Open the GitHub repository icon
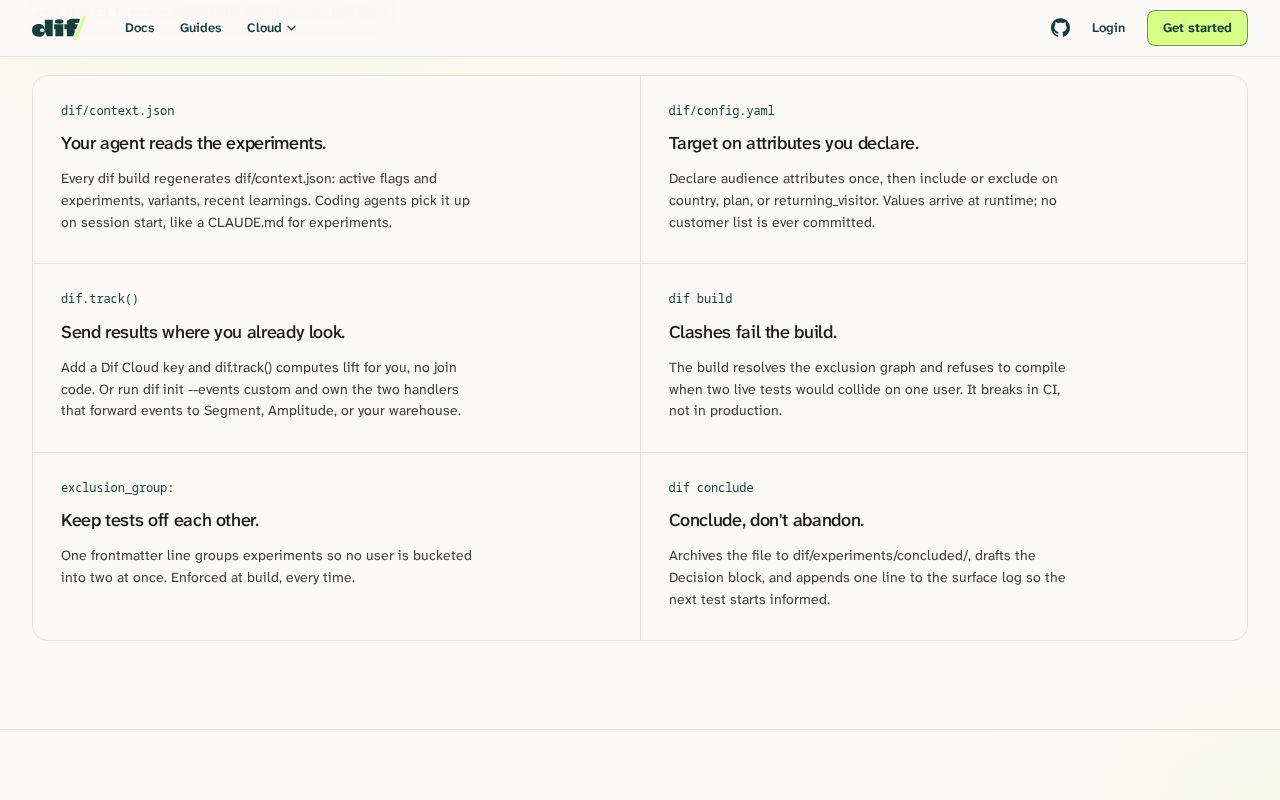Screen dimensions: 1280x800 [x=1060, y=28]
